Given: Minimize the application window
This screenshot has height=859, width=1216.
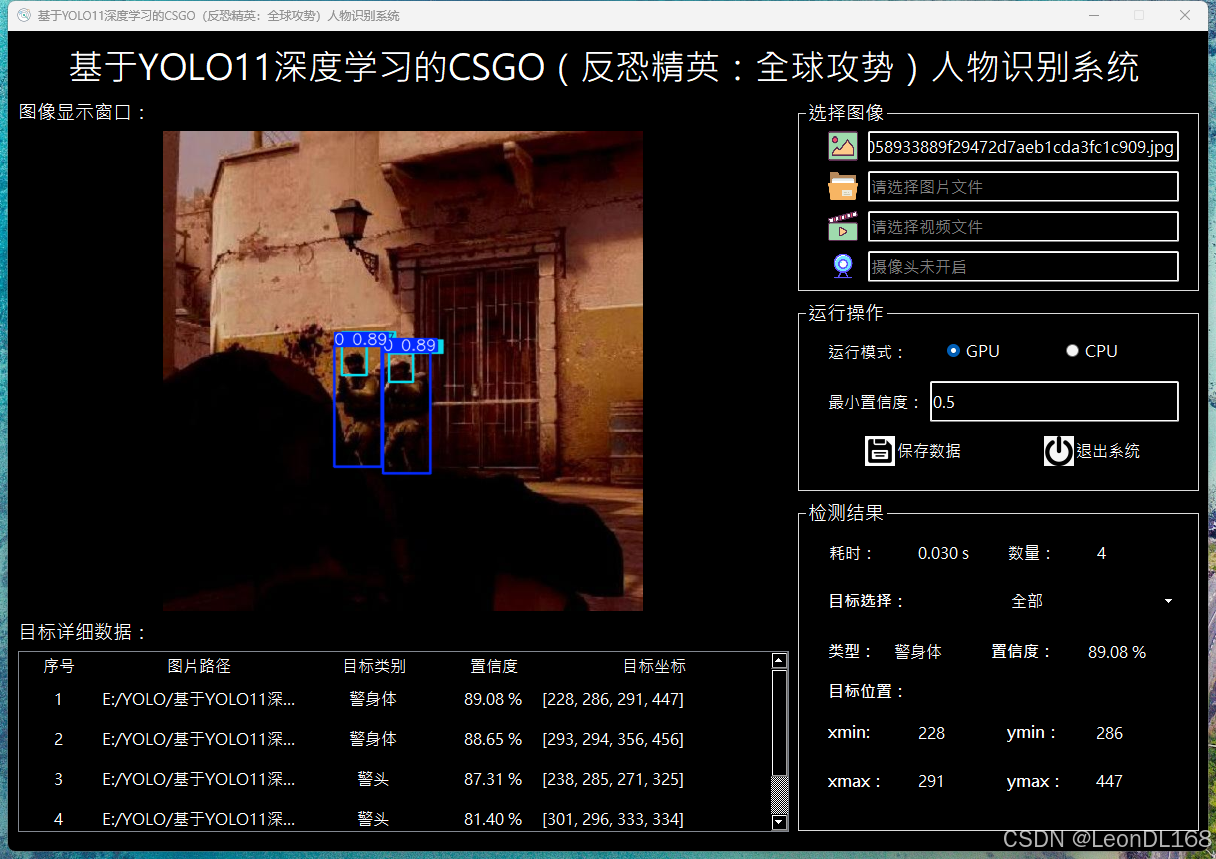Looking at the screenshot, I should click(x=1092, y=15).
